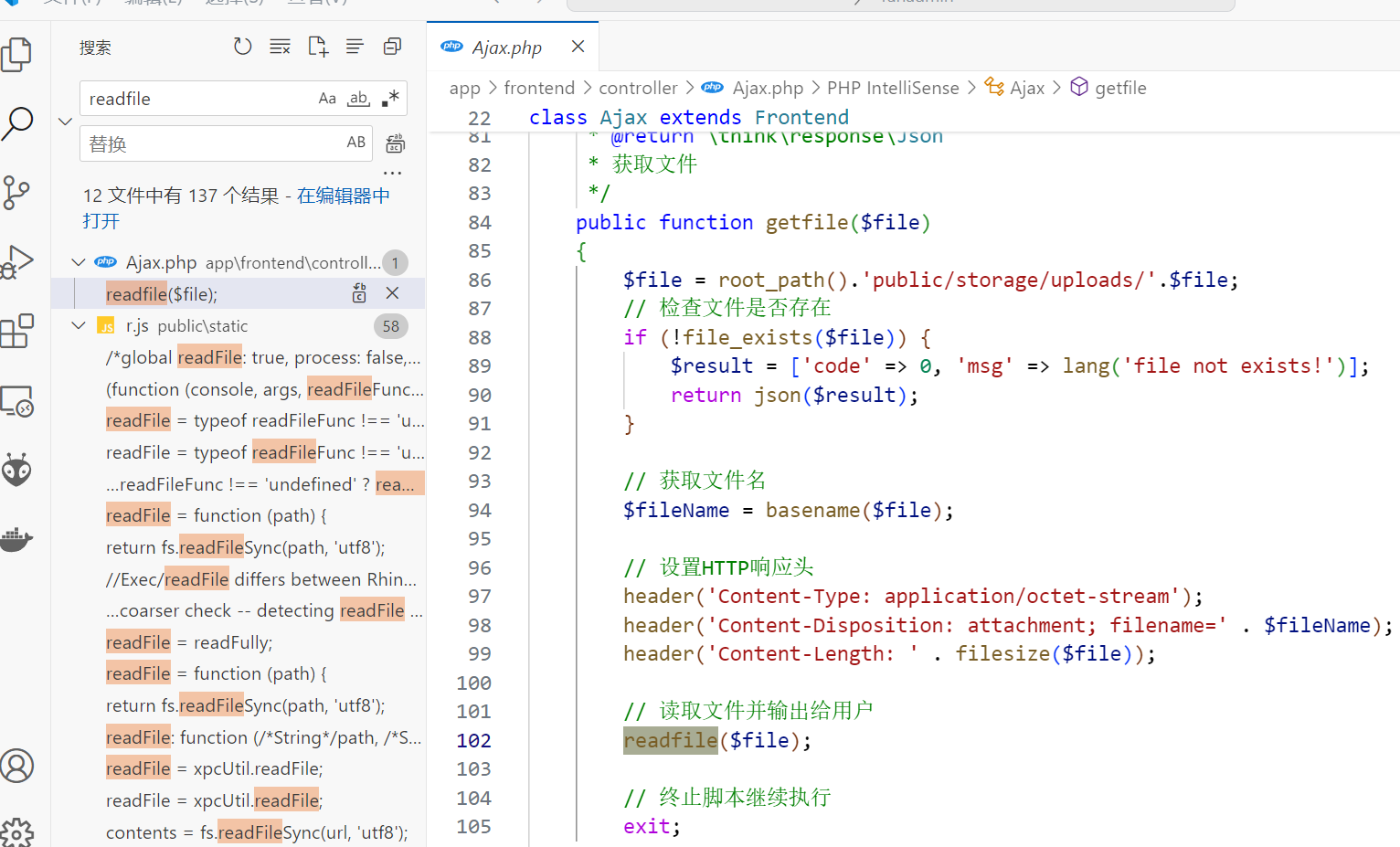Click the 'exit;' statement on line 105
The height and width of the screenshot is (847, 1400).
pos(652,826)
